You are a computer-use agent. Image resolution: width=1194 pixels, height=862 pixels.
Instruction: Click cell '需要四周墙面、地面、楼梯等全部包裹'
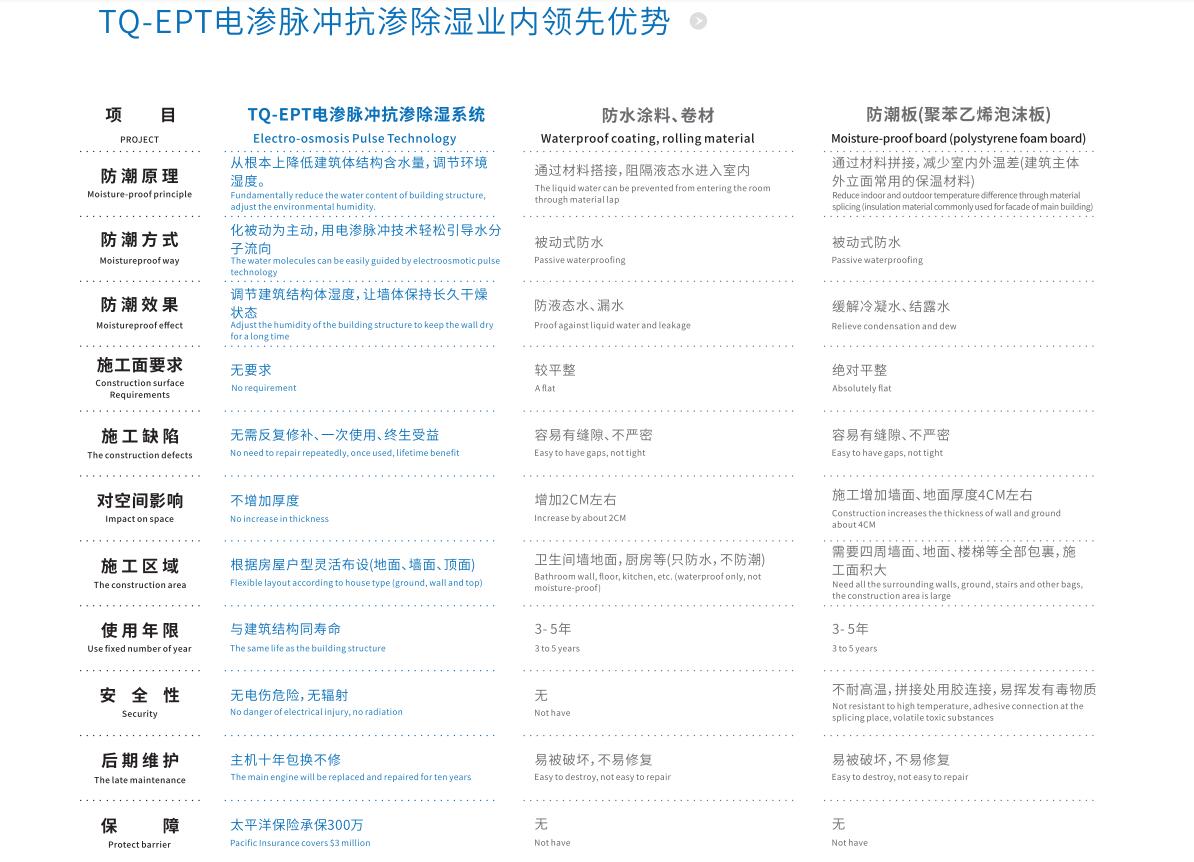coord(954,560)
